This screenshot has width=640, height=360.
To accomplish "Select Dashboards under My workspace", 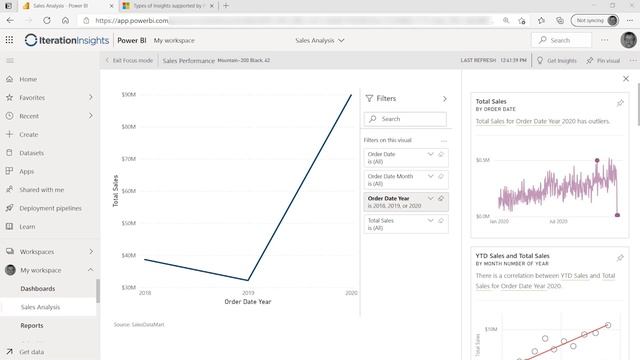I will pos(38,289).
